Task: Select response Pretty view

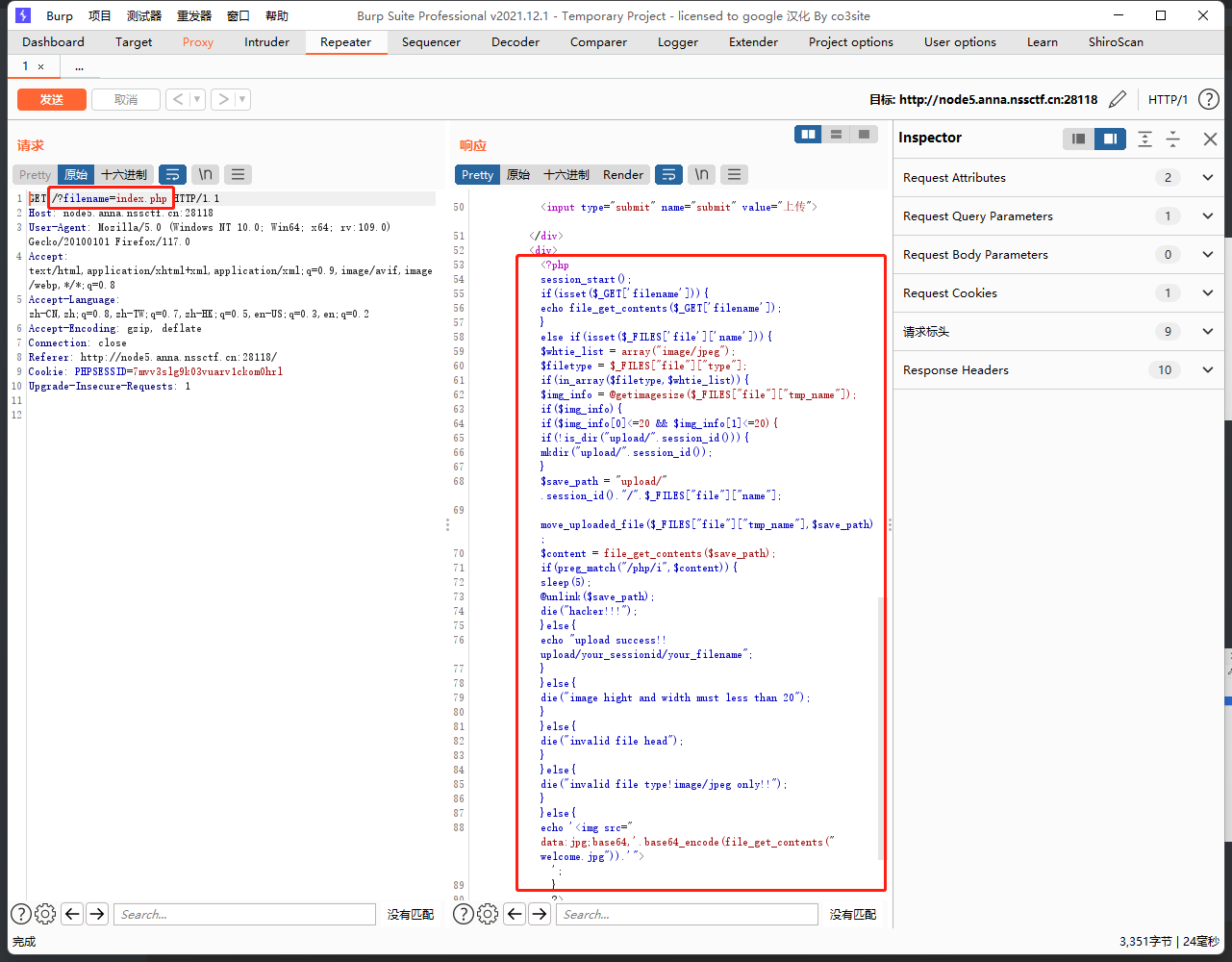Action: point(477,174)
